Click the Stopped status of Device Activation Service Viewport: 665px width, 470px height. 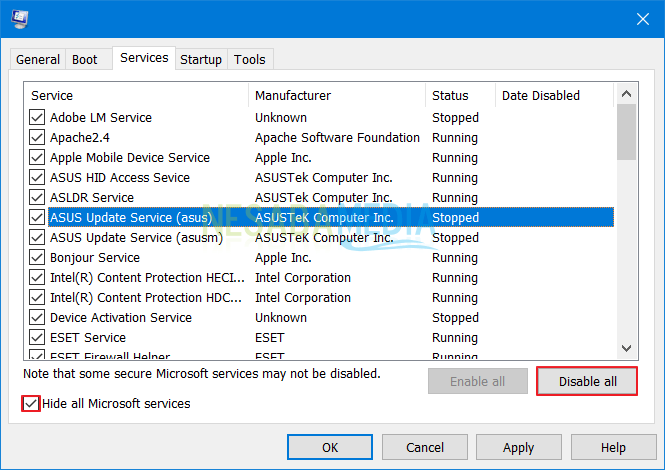tap(455, 317)
